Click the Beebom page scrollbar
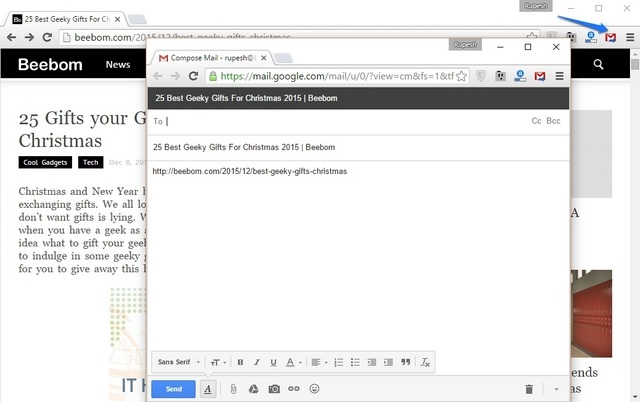The height and width of the screenshot is (402, 640). 635,64
